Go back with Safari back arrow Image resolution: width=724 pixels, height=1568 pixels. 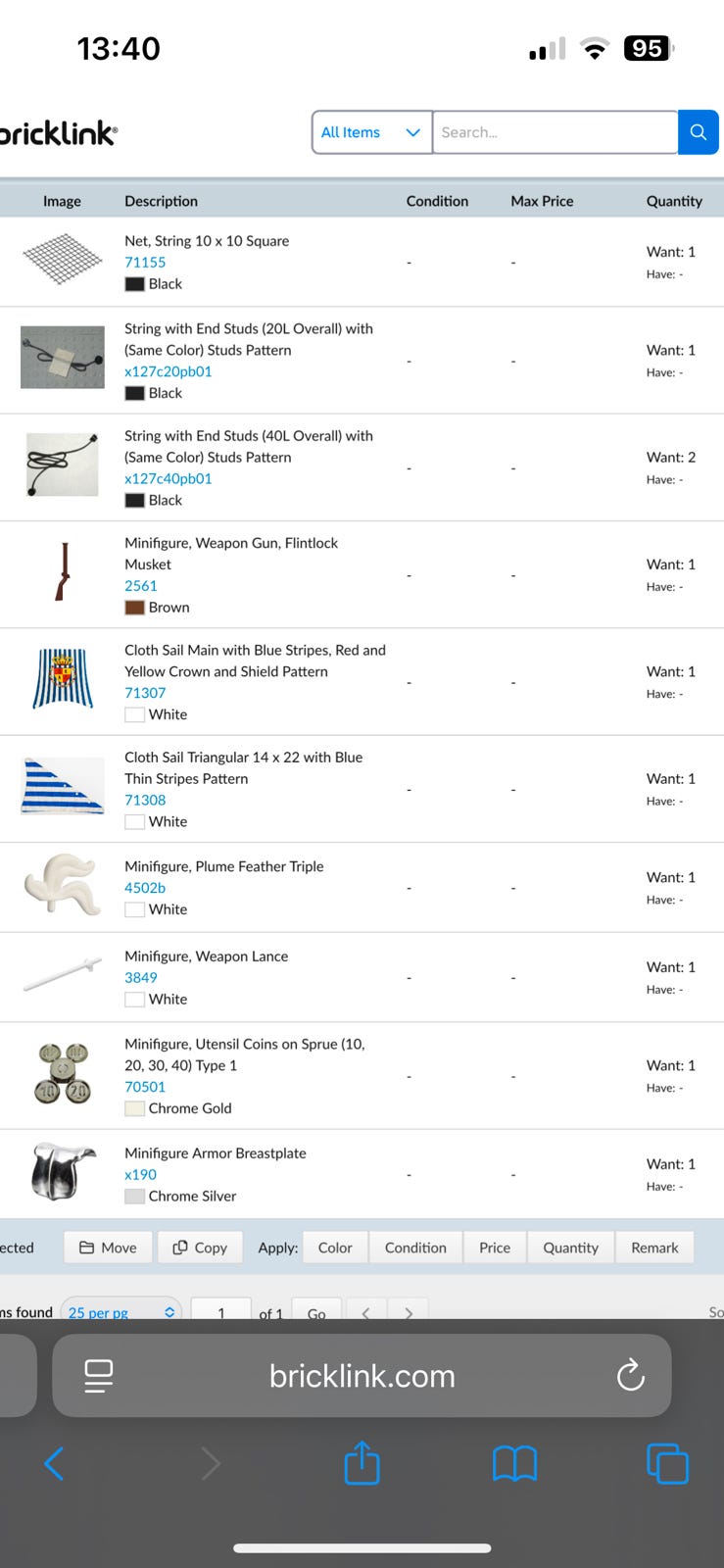[x=54, y=1463]
